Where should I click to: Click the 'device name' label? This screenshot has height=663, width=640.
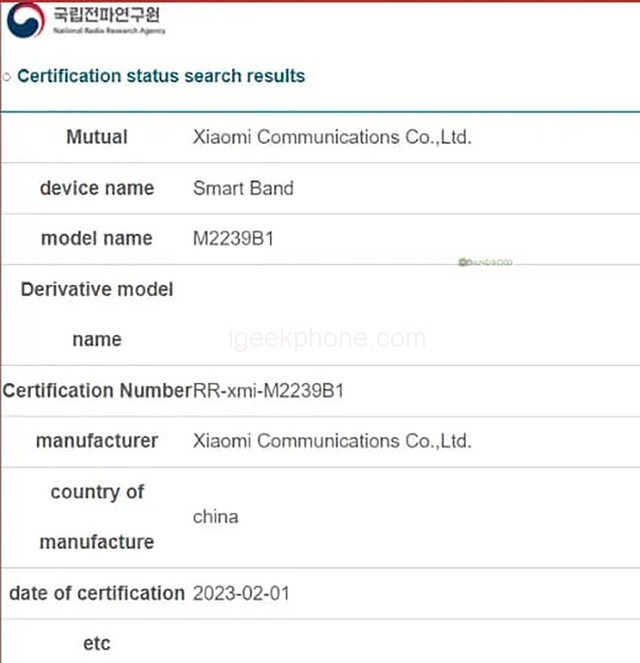click(x=97, y=188)
